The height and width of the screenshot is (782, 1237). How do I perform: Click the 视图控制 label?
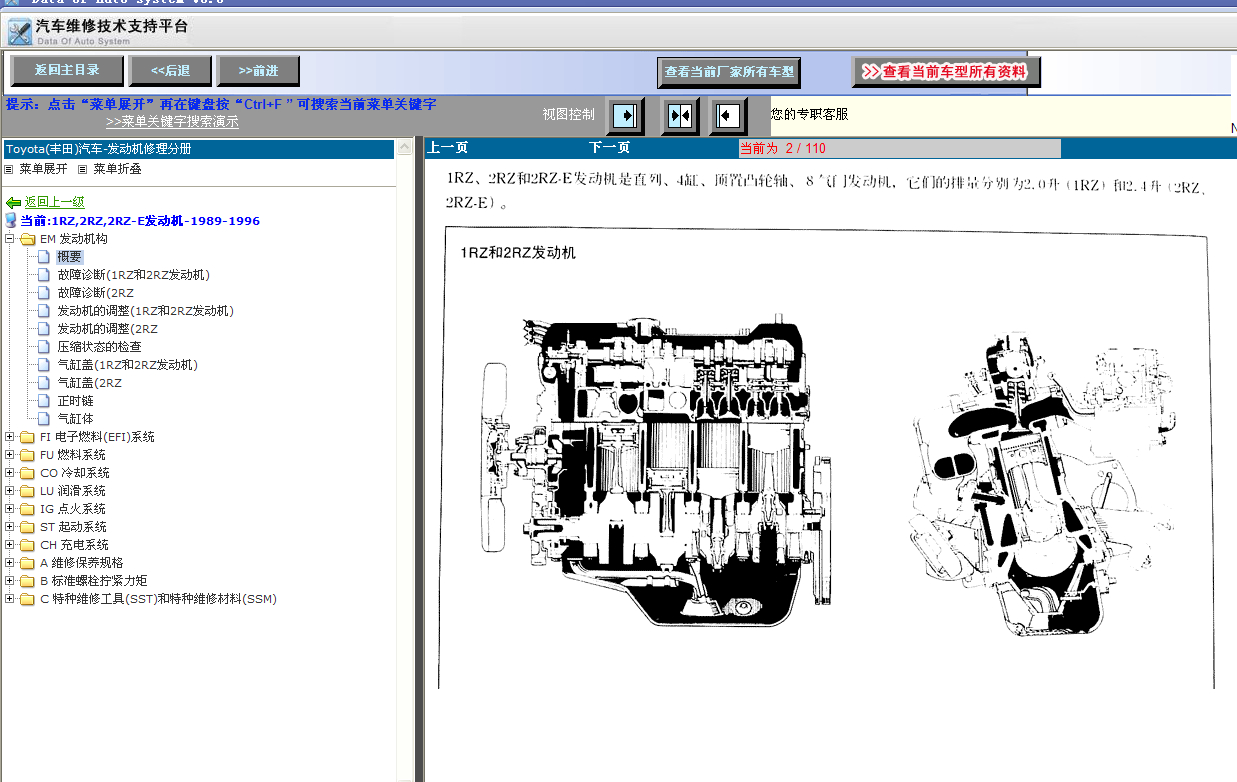[568, 115]
